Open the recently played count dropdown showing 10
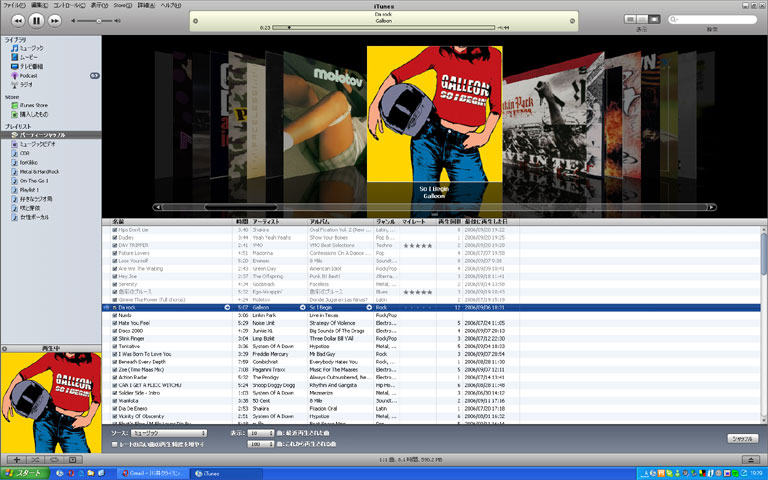The height and width of the screenshot is (480, 768). (259, 433)
